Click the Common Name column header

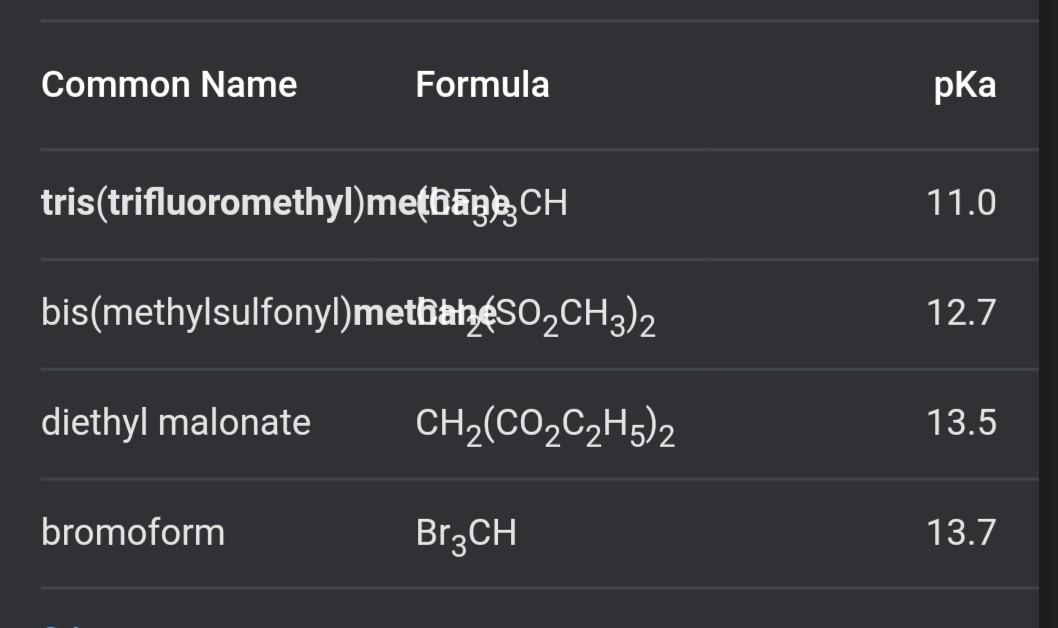click(x=169, y=85)
